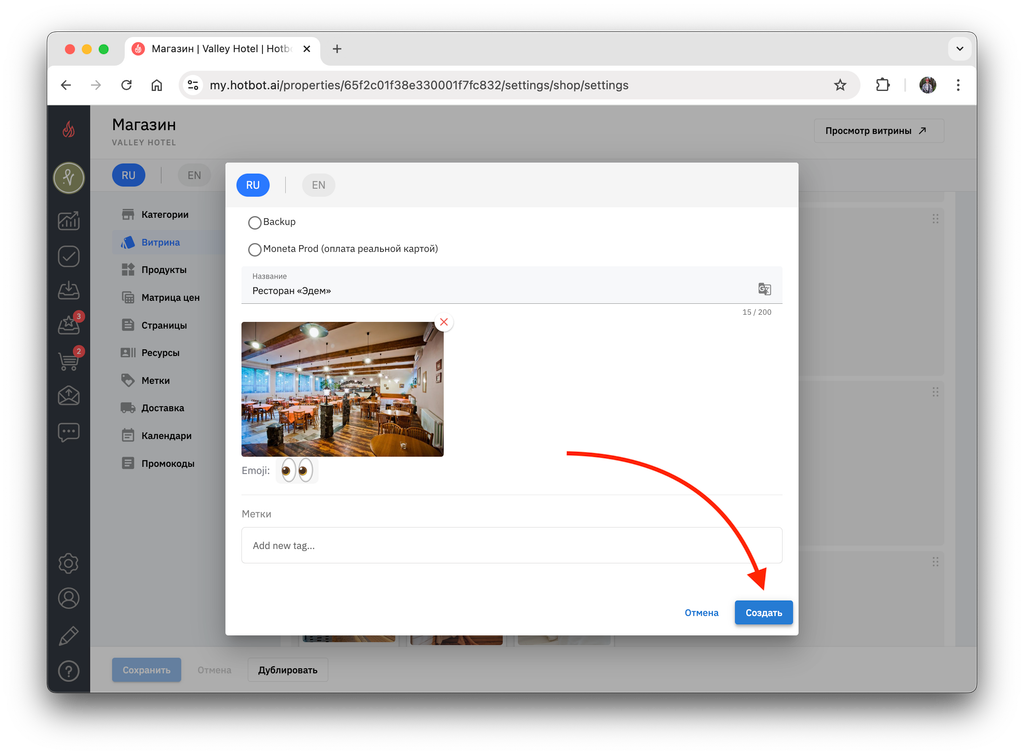This screenshot has width=1024, height=755.
Task: Click the Создать button
Action: click(x=763, y=613)
